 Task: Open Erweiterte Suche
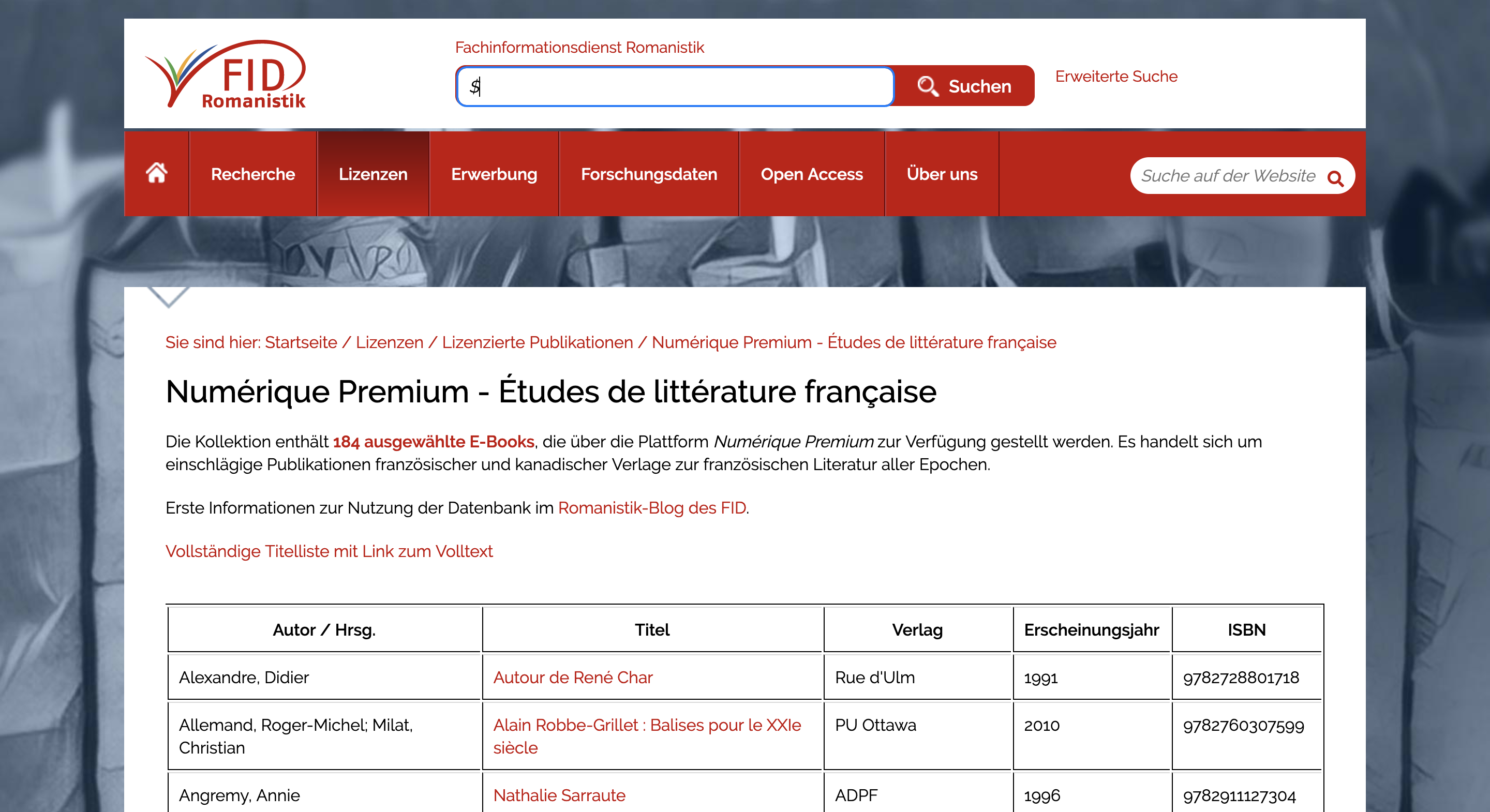click(x=1116, y=77)
